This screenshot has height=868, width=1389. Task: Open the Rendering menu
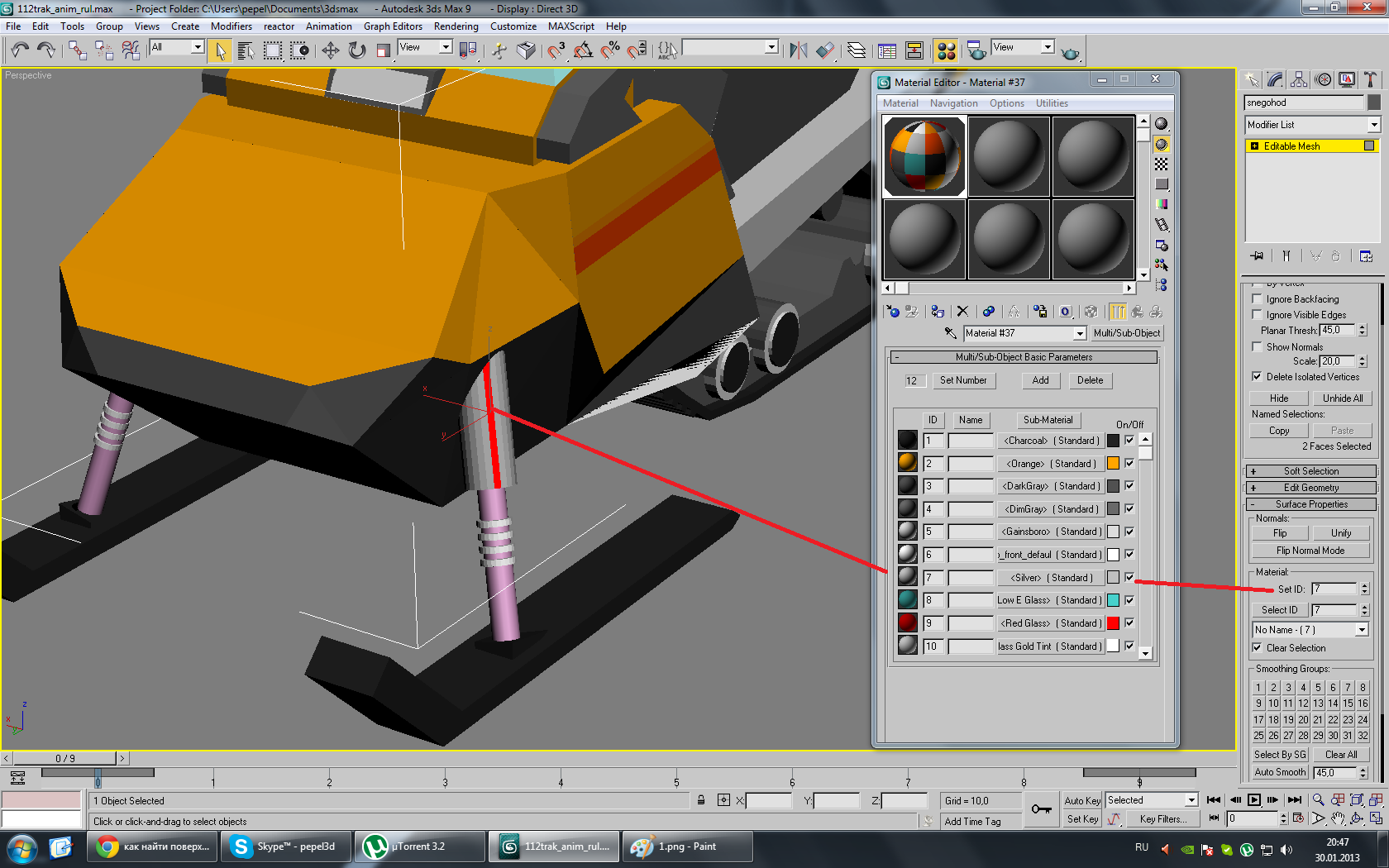tap(456, 26)
